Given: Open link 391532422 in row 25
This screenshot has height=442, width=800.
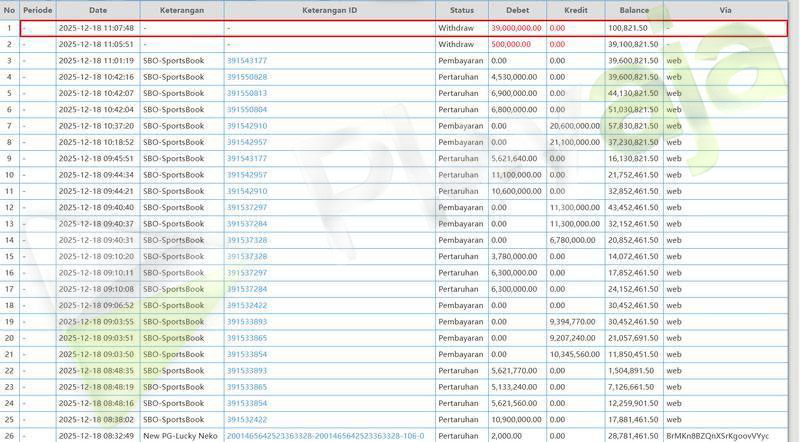Looking at the screenshot, I should [x=247, y=420].
